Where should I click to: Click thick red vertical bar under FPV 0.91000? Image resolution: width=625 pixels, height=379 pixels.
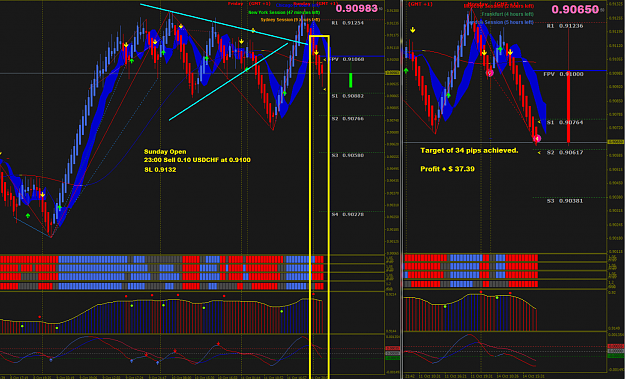pos(568,107)
